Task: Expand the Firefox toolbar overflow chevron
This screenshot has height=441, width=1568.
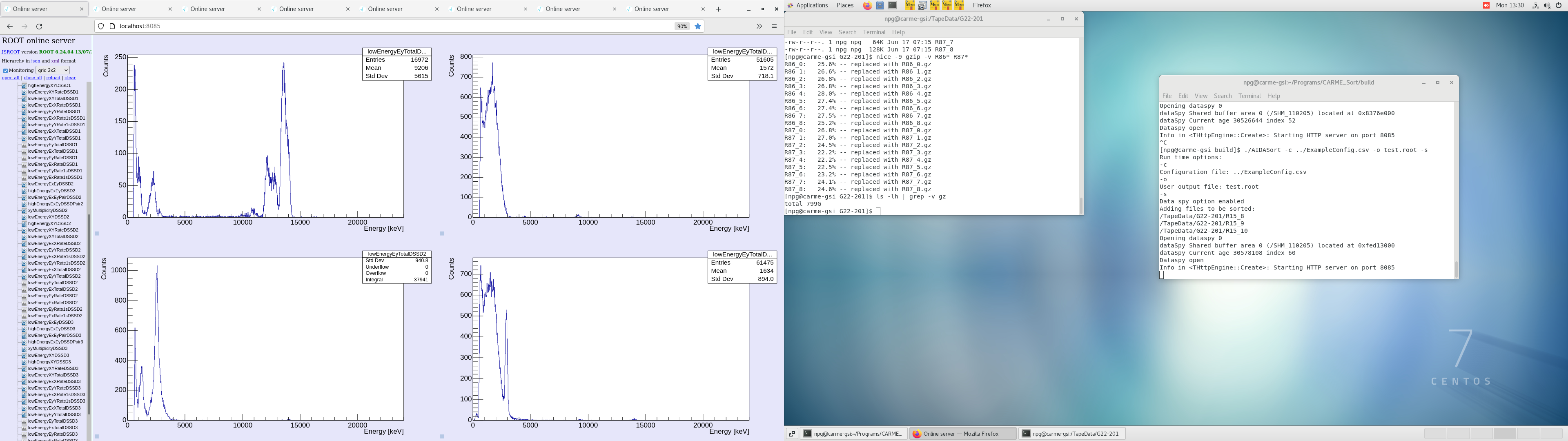Action: 759,26
